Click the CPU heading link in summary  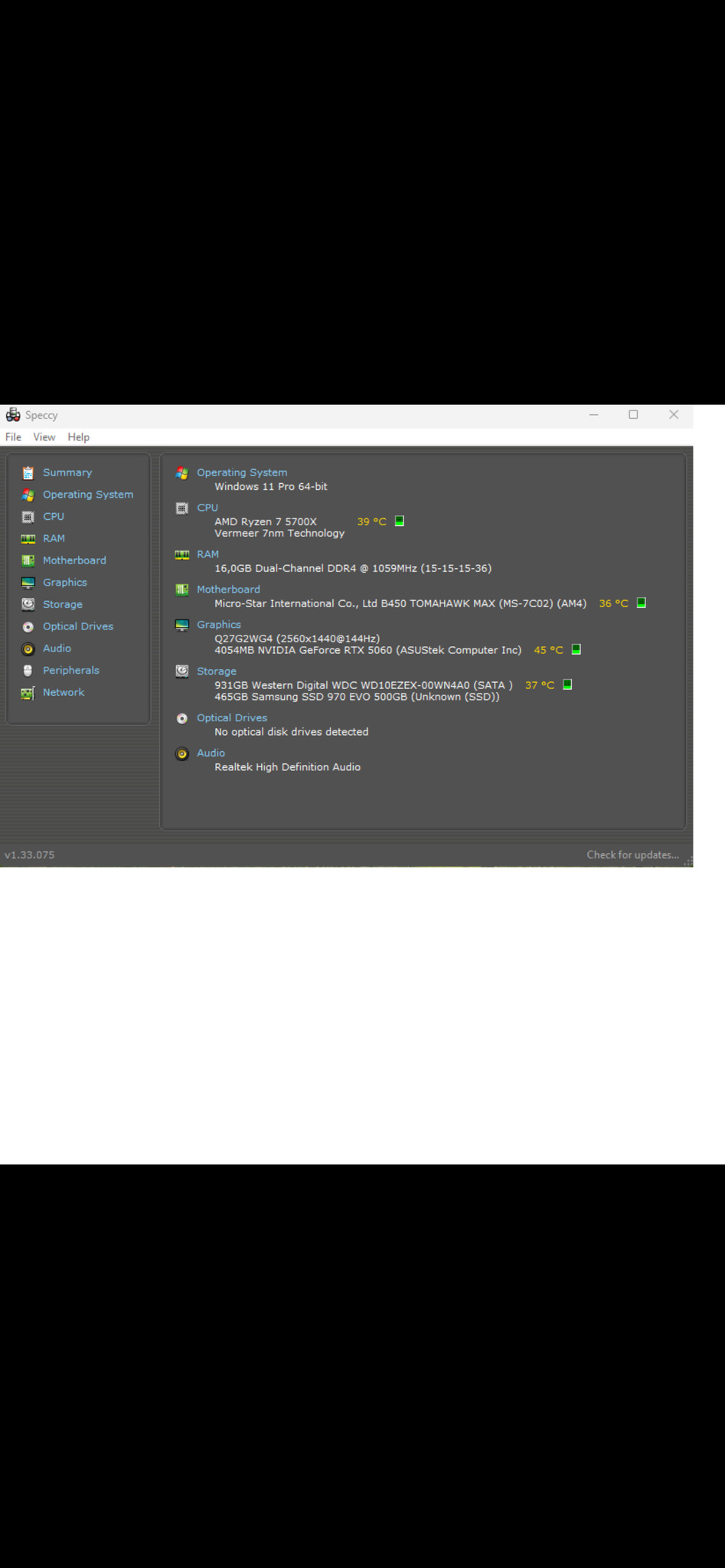pyautogui.click(x=207, y=508)
